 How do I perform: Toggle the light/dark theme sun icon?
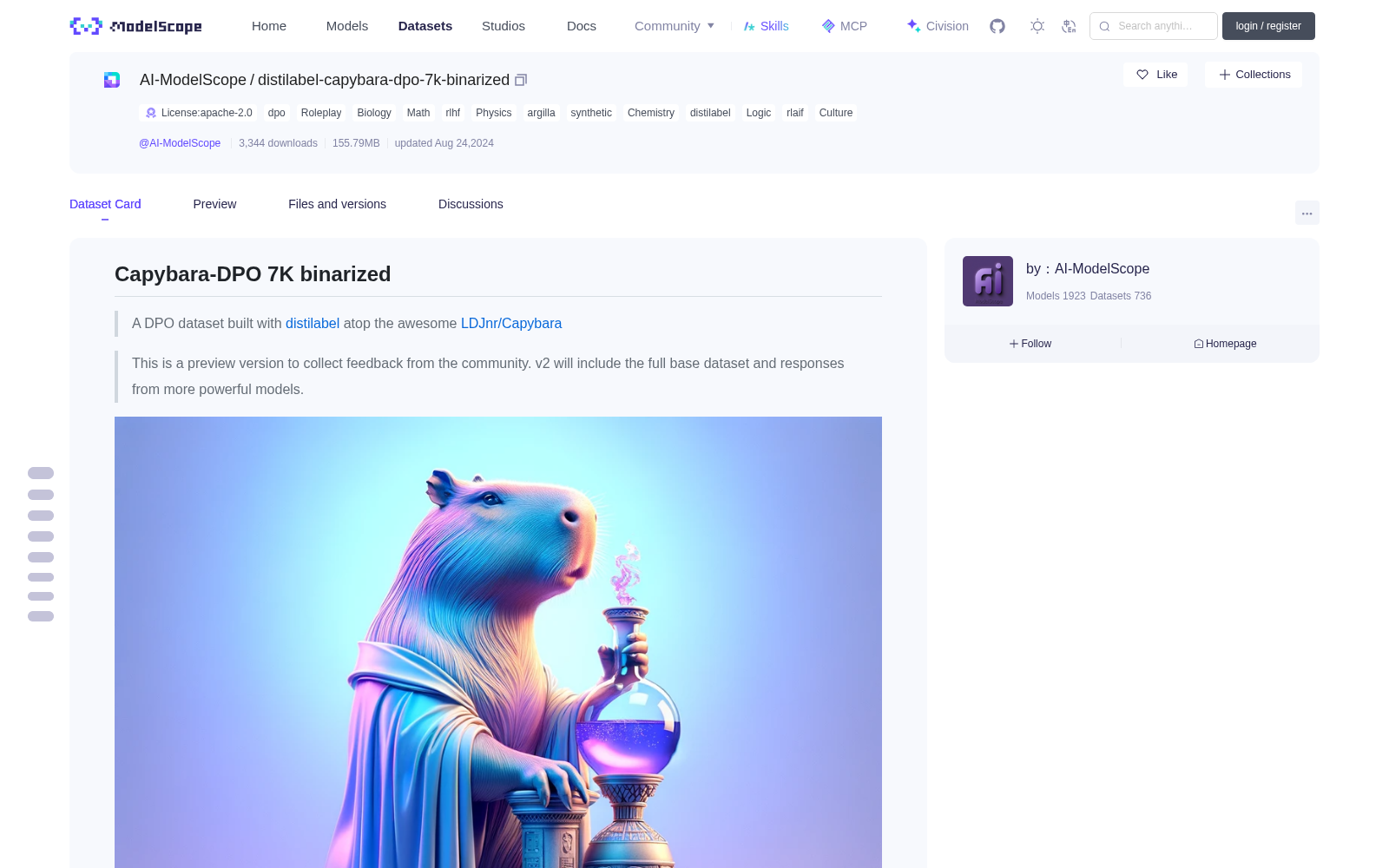(x=1037, y=26)
